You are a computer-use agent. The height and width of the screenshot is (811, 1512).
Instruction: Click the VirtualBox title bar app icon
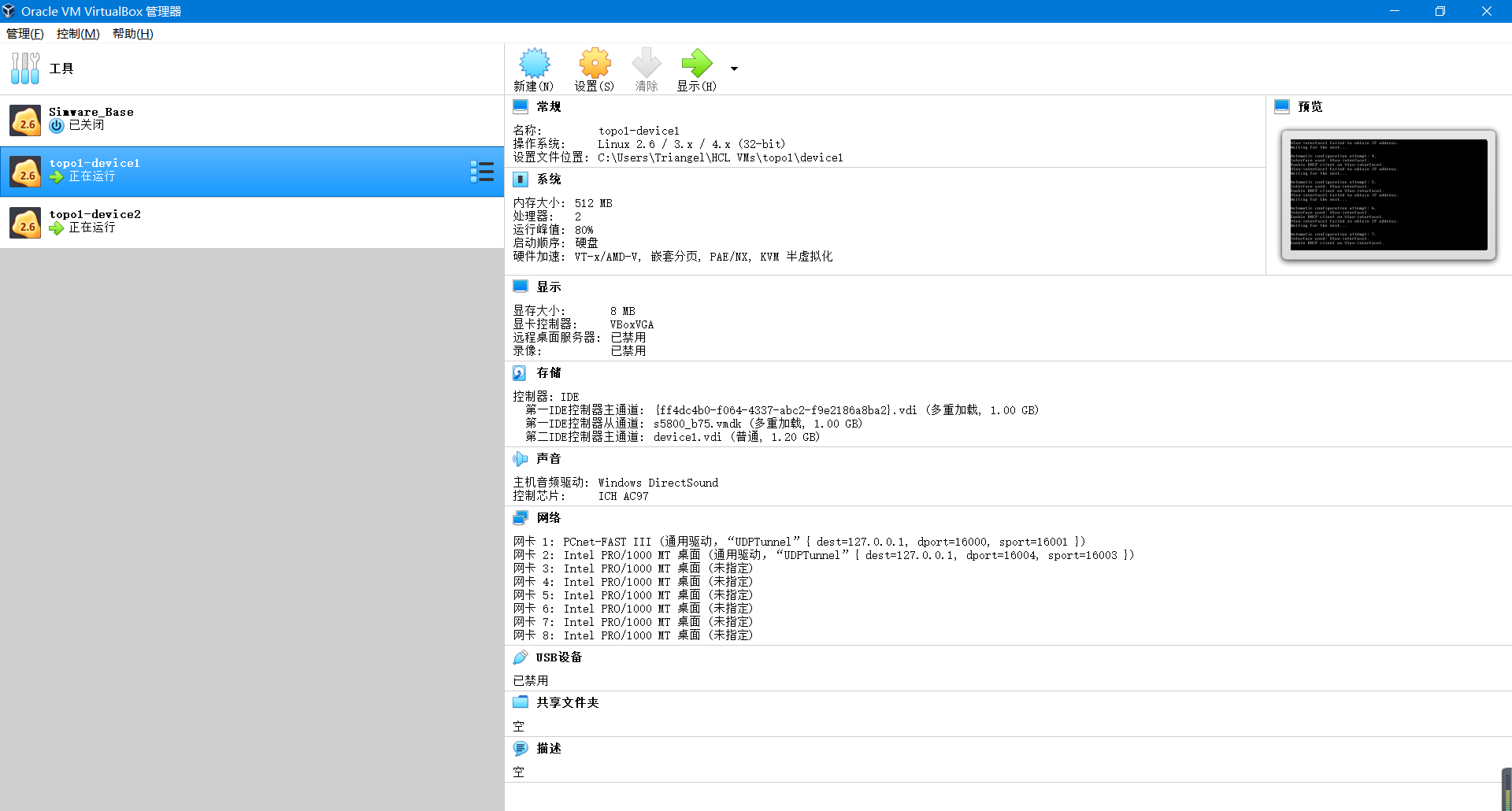9,11
